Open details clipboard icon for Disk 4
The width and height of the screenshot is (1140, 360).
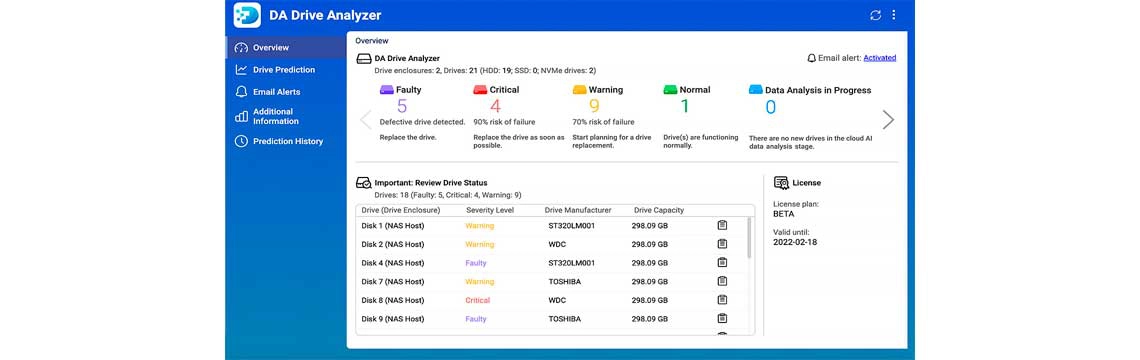[x=722, y=263]
